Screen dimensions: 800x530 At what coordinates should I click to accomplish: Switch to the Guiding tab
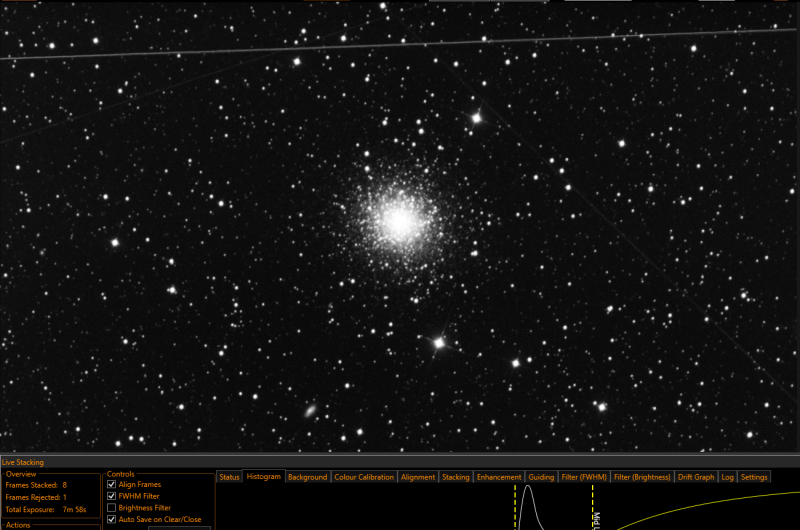[x=541, y=477]
